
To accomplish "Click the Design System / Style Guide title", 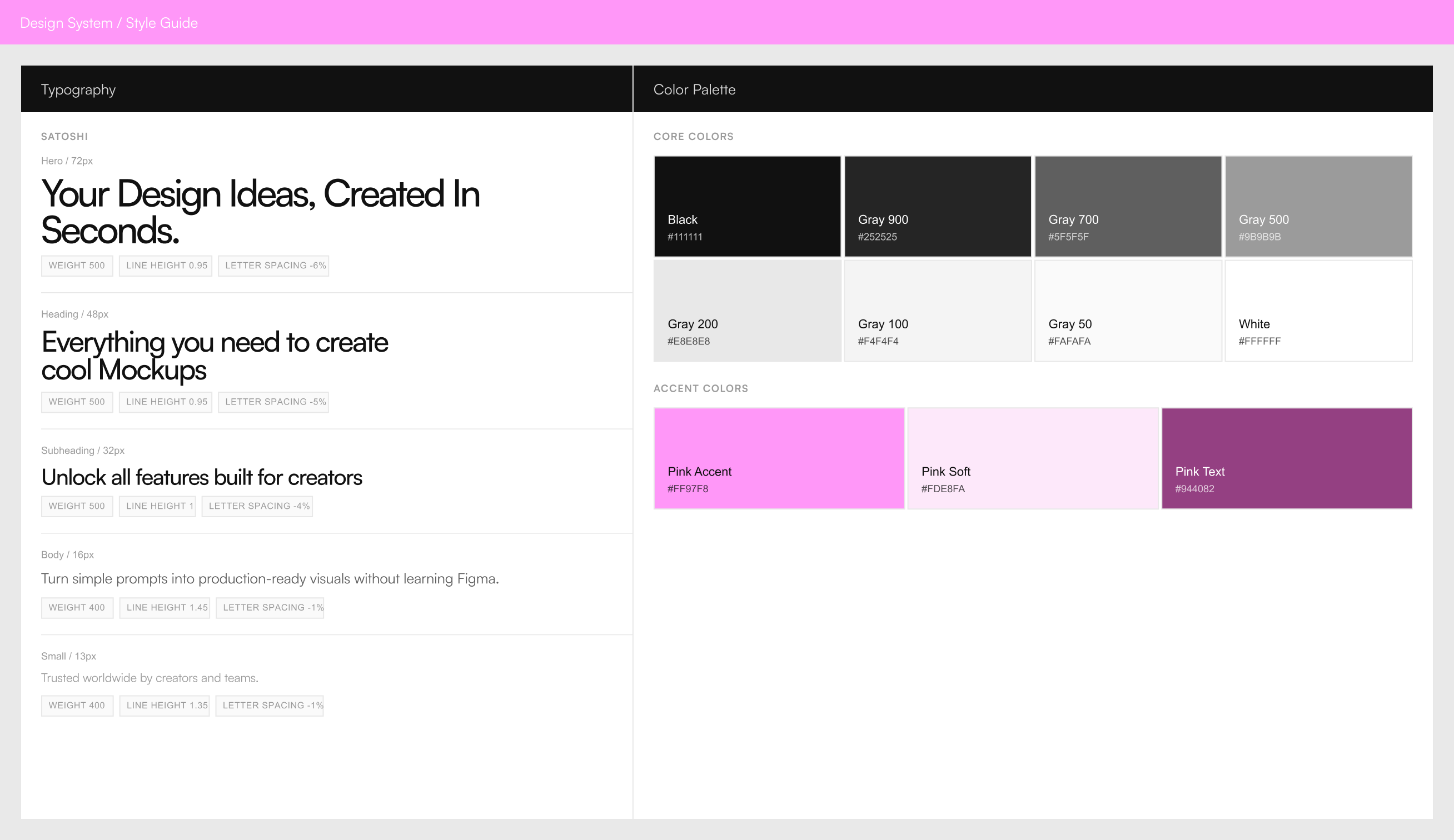I will (x=109, y=23).
